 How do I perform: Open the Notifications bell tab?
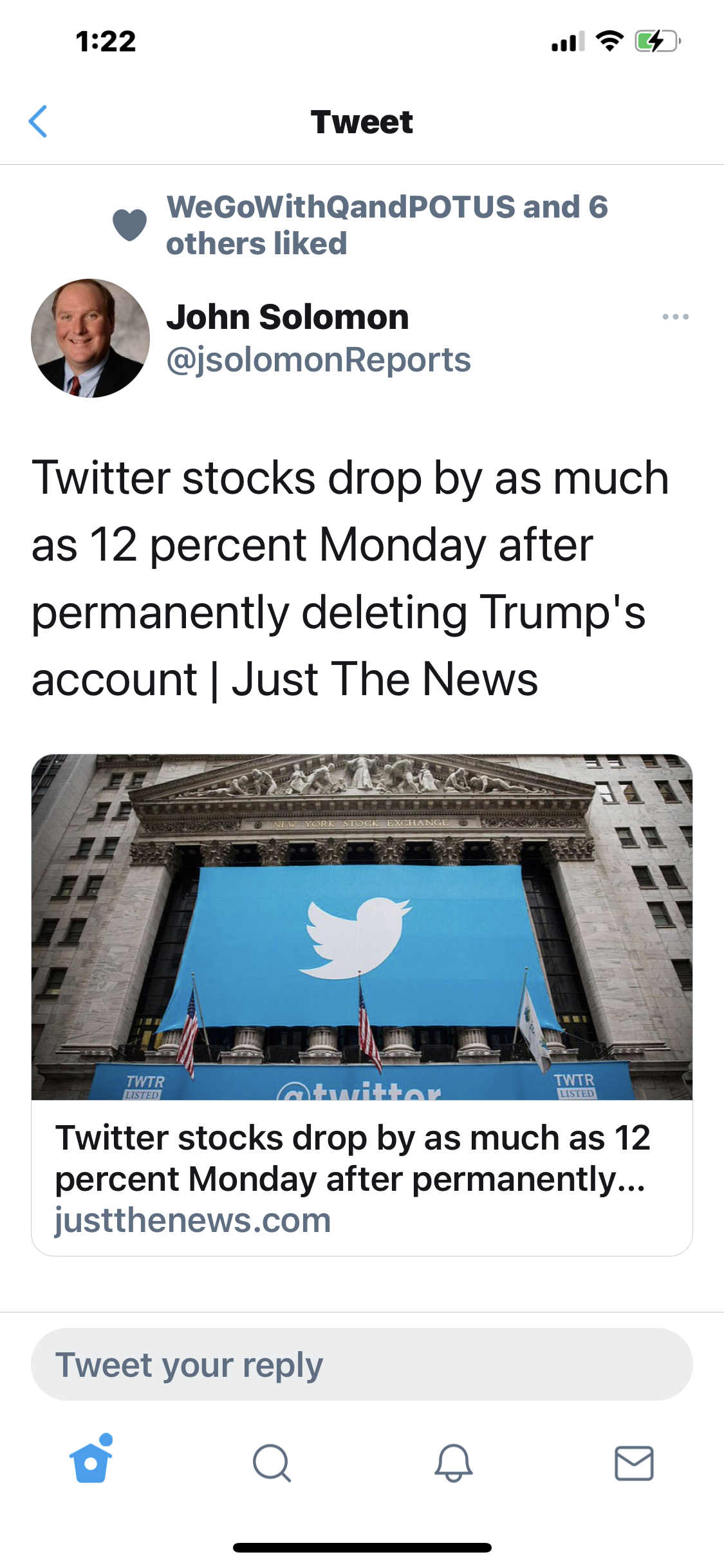454,1463
